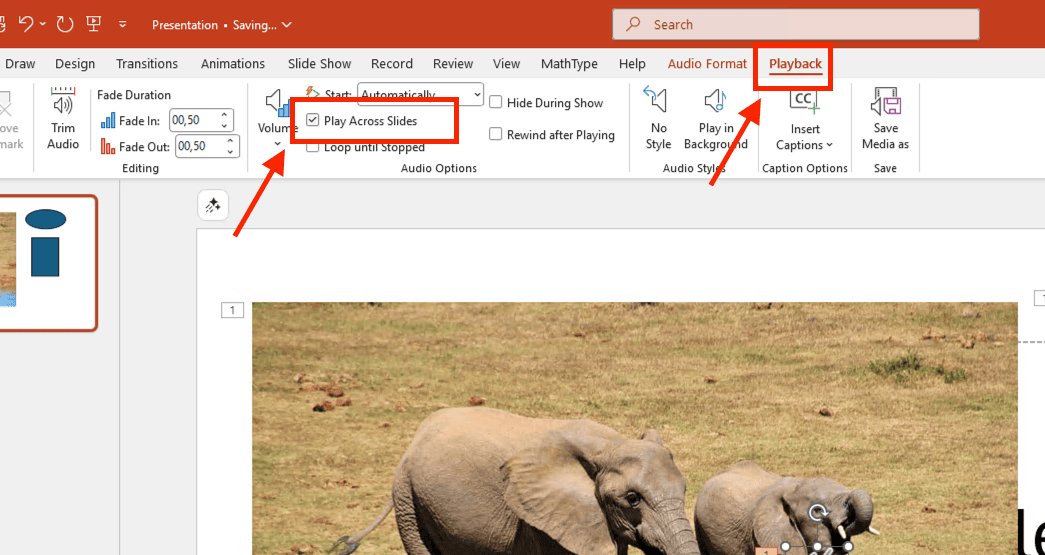Click the Insert Captions CC icon
1045x555 pixels.
click(x=804, y=101)
